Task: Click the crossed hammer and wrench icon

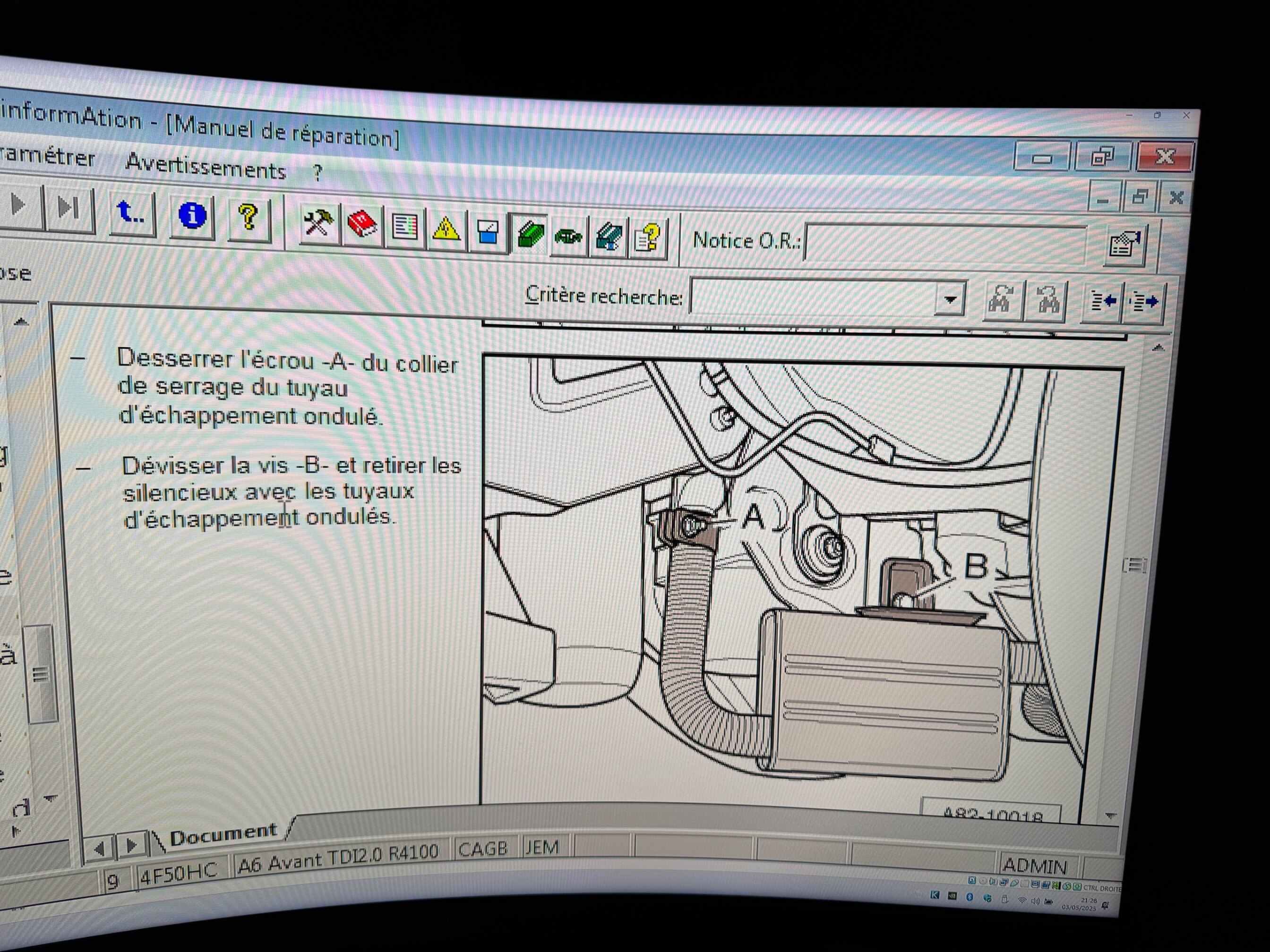Action: pyautogui.click(x=317, y=222)
